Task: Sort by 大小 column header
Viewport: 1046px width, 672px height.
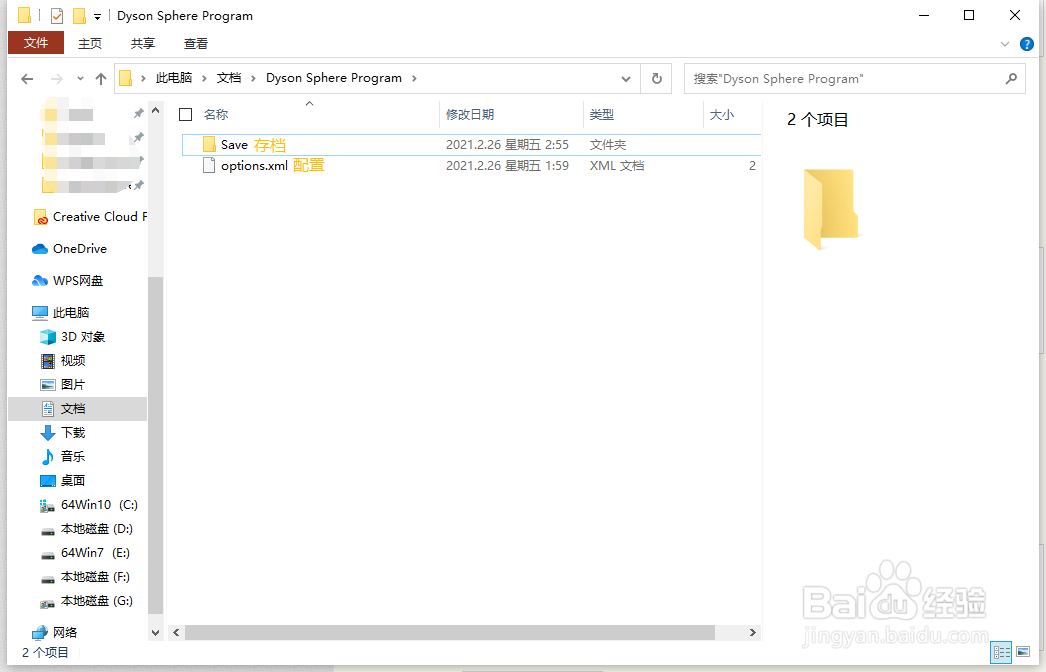Action: coord(722,115)
